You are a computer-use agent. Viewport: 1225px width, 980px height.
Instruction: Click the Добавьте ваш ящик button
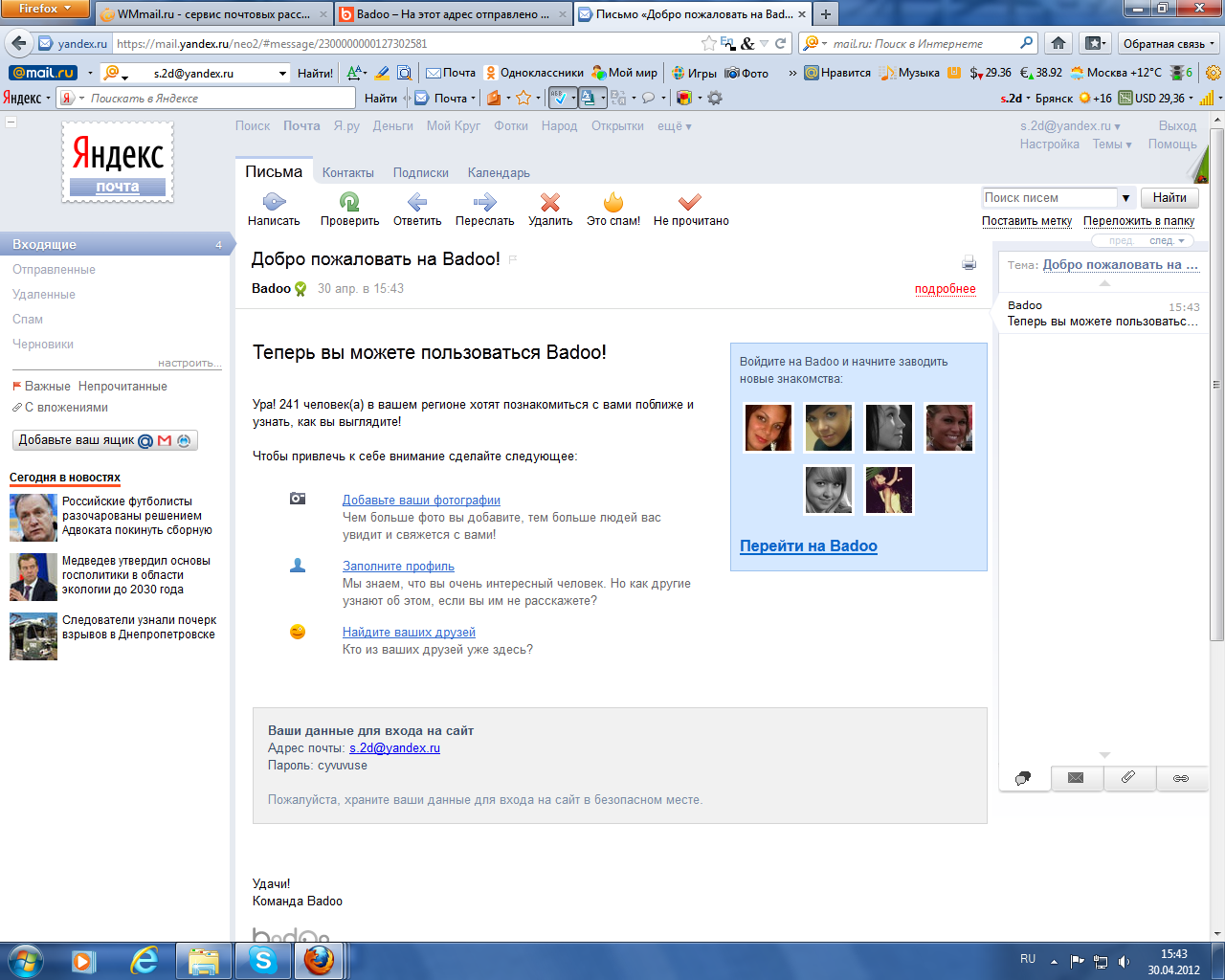coord(105,440)
